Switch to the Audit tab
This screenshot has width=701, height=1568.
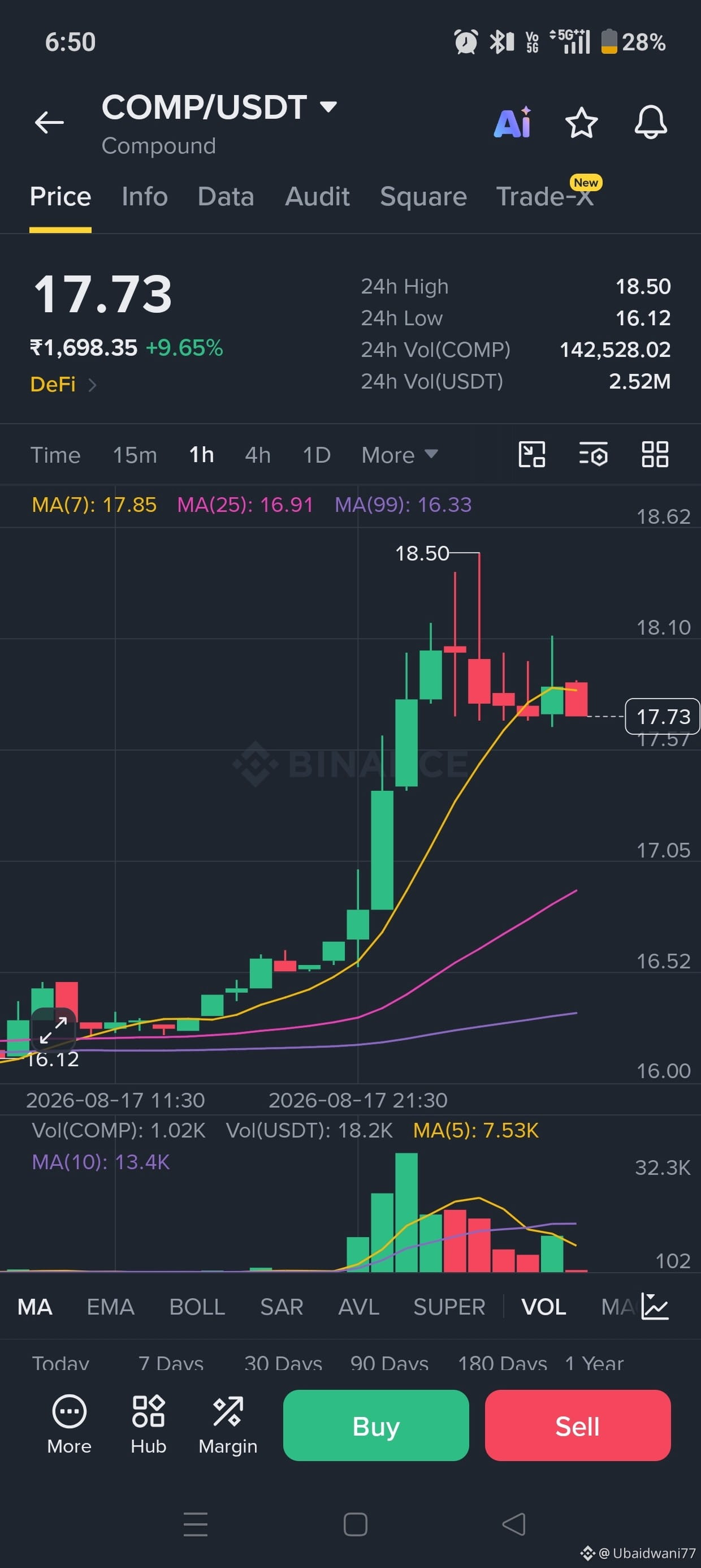[x=317, y=197]
